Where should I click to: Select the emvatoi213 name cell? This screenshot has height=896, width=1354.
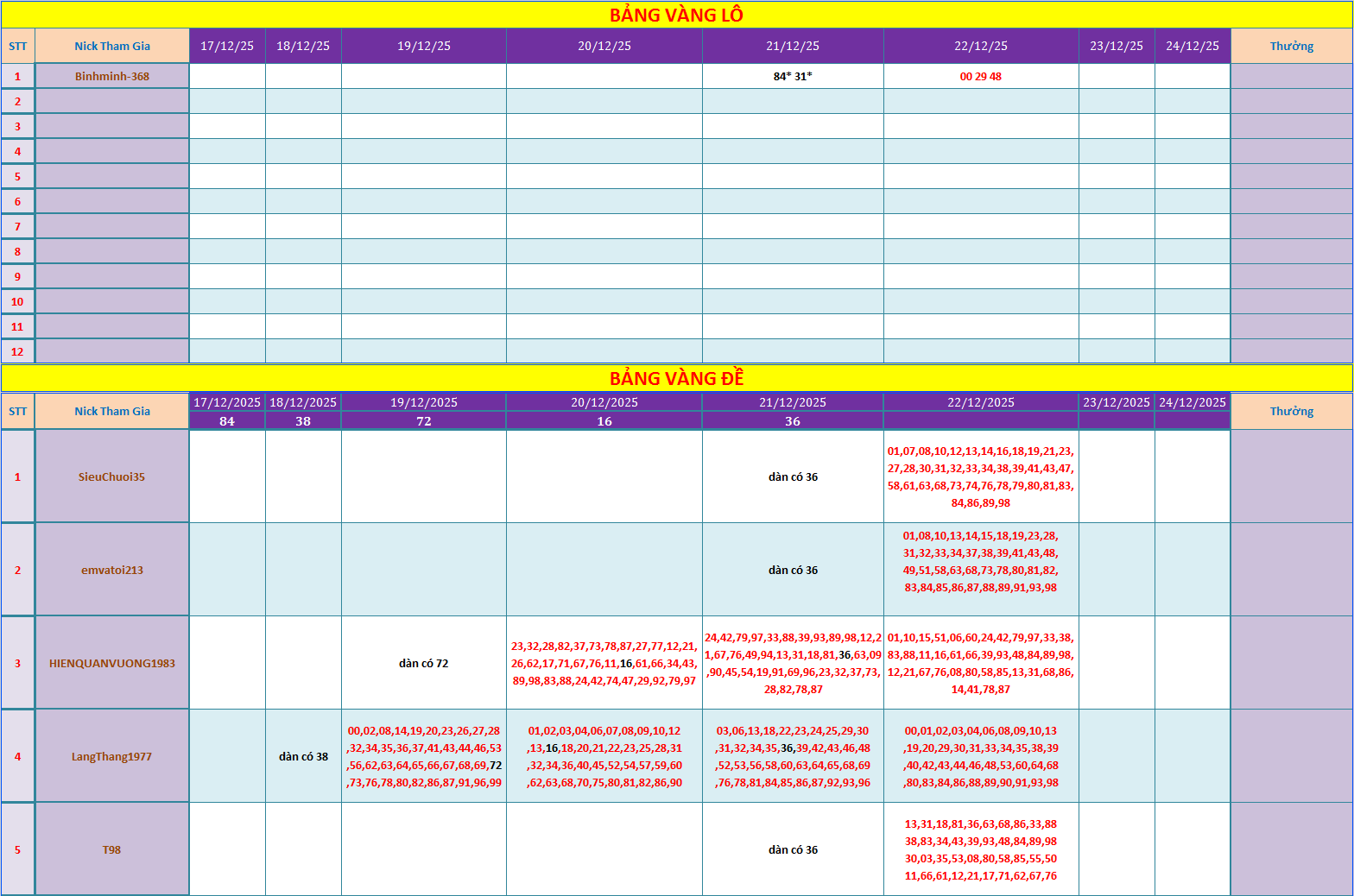[x=112, y=570]
